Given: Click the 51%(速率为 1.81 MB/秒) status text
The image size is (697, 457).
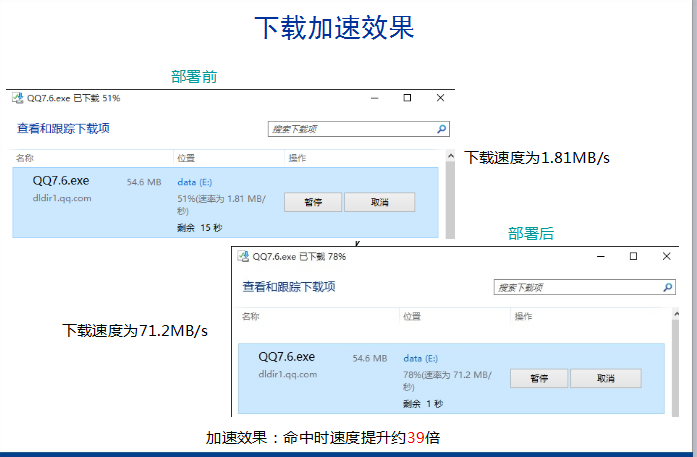Looking at the screenshot, I should coord(221,204).
